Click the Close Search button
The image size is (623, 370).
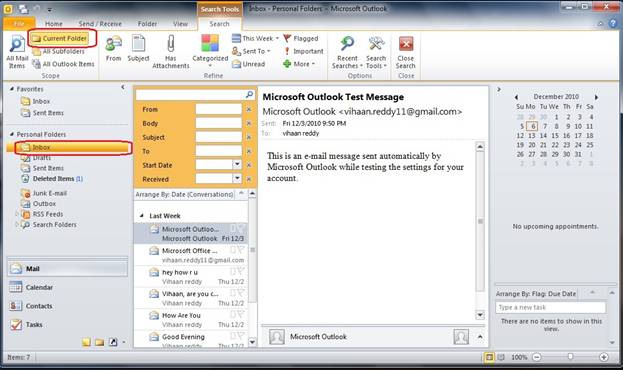coord(406,52)
